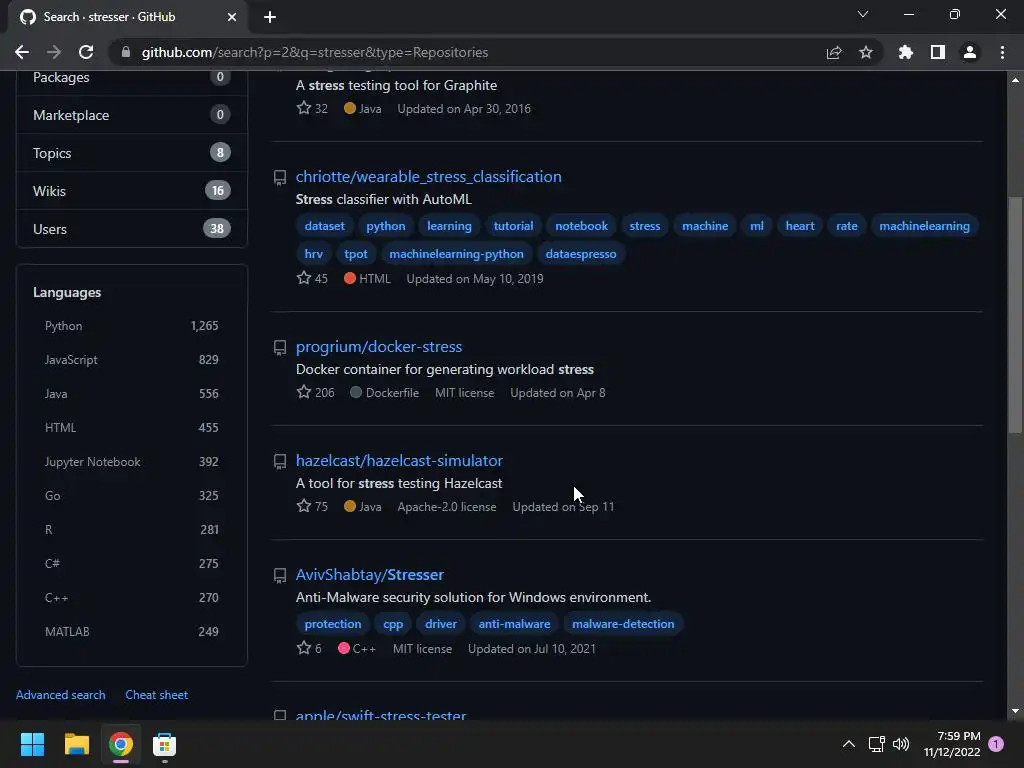
Task: Click the star icon for docker-stress
Action: click(304, 392)
